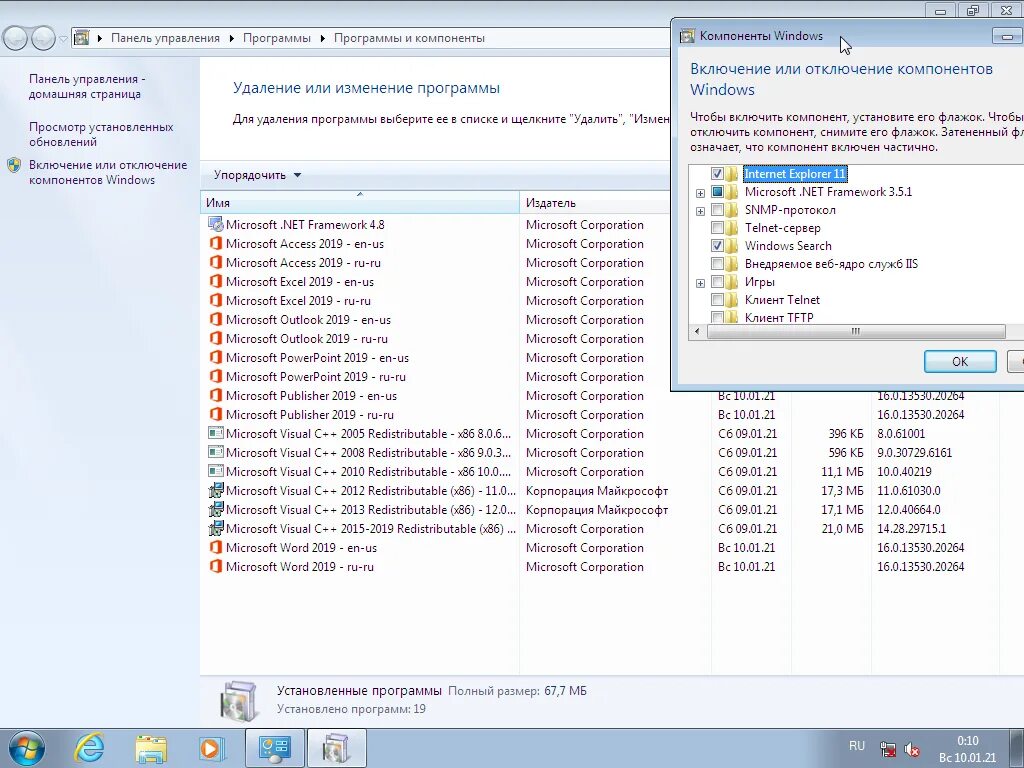Click the muted volume tray icon
This screenshot has width=1024, height=768.
tap(912, 749)
